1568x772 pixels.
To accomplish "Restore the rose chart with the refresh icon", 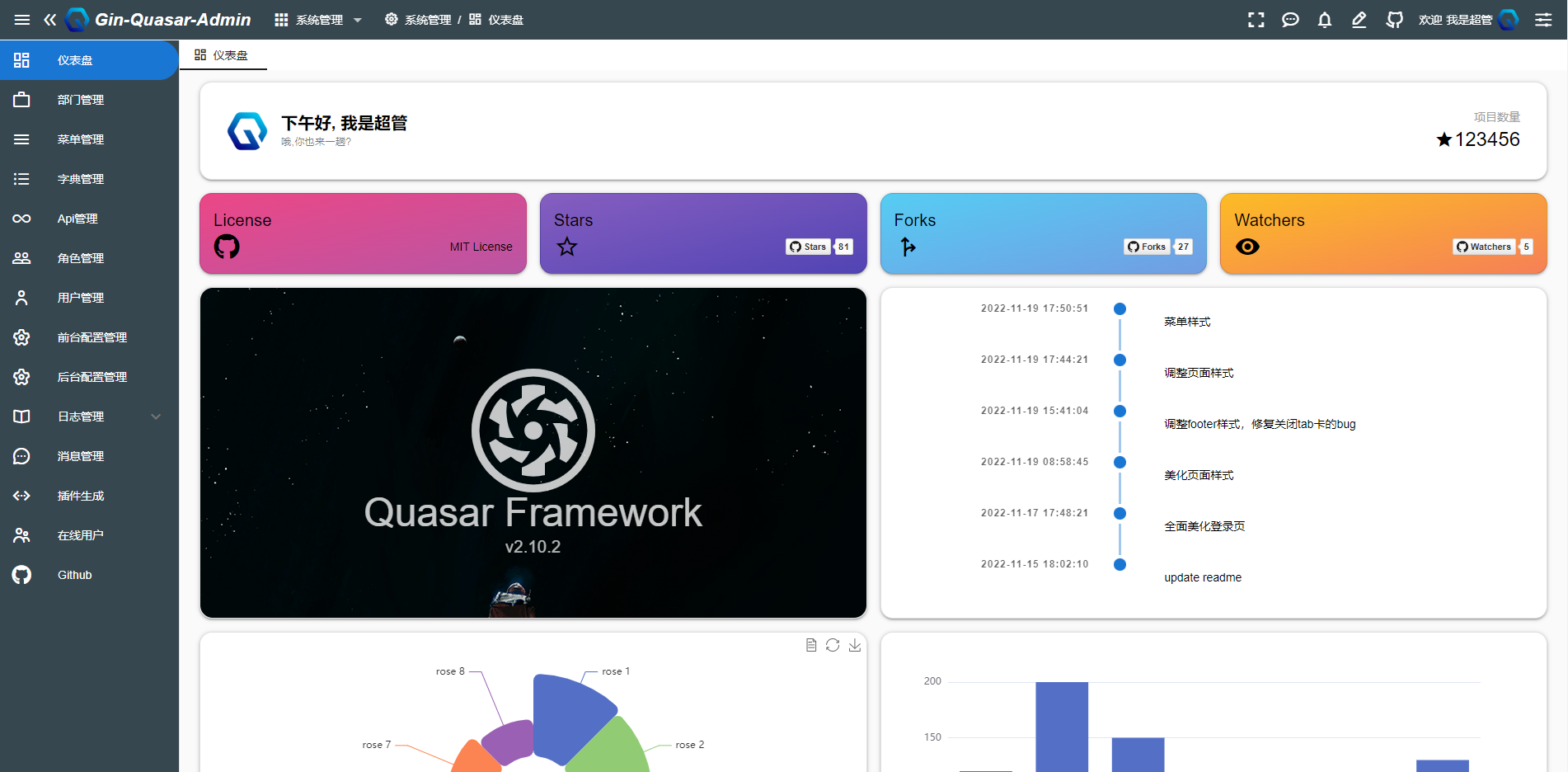I will [833, 645].
